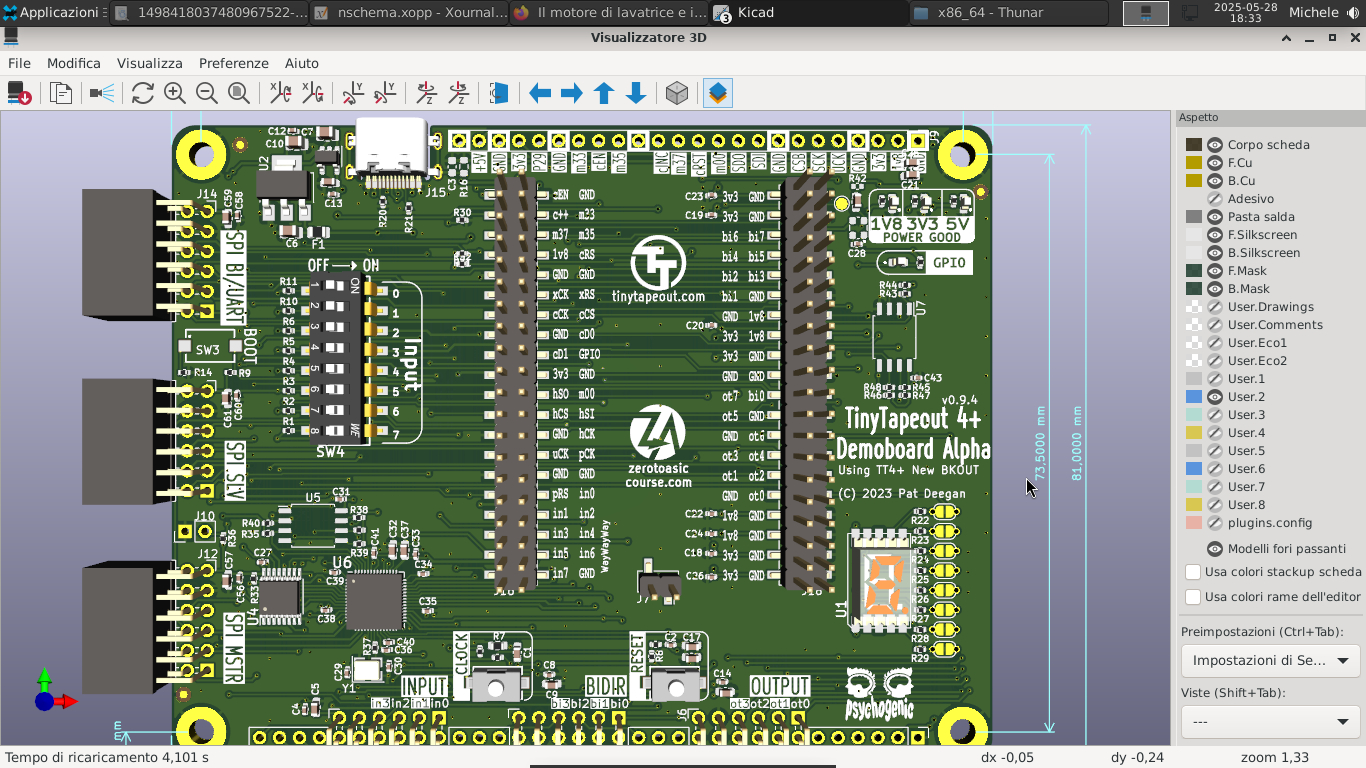Hide the F.Silkscreen layer
This screenshot has width=1366, height=768.
[x=1215, y=235]
